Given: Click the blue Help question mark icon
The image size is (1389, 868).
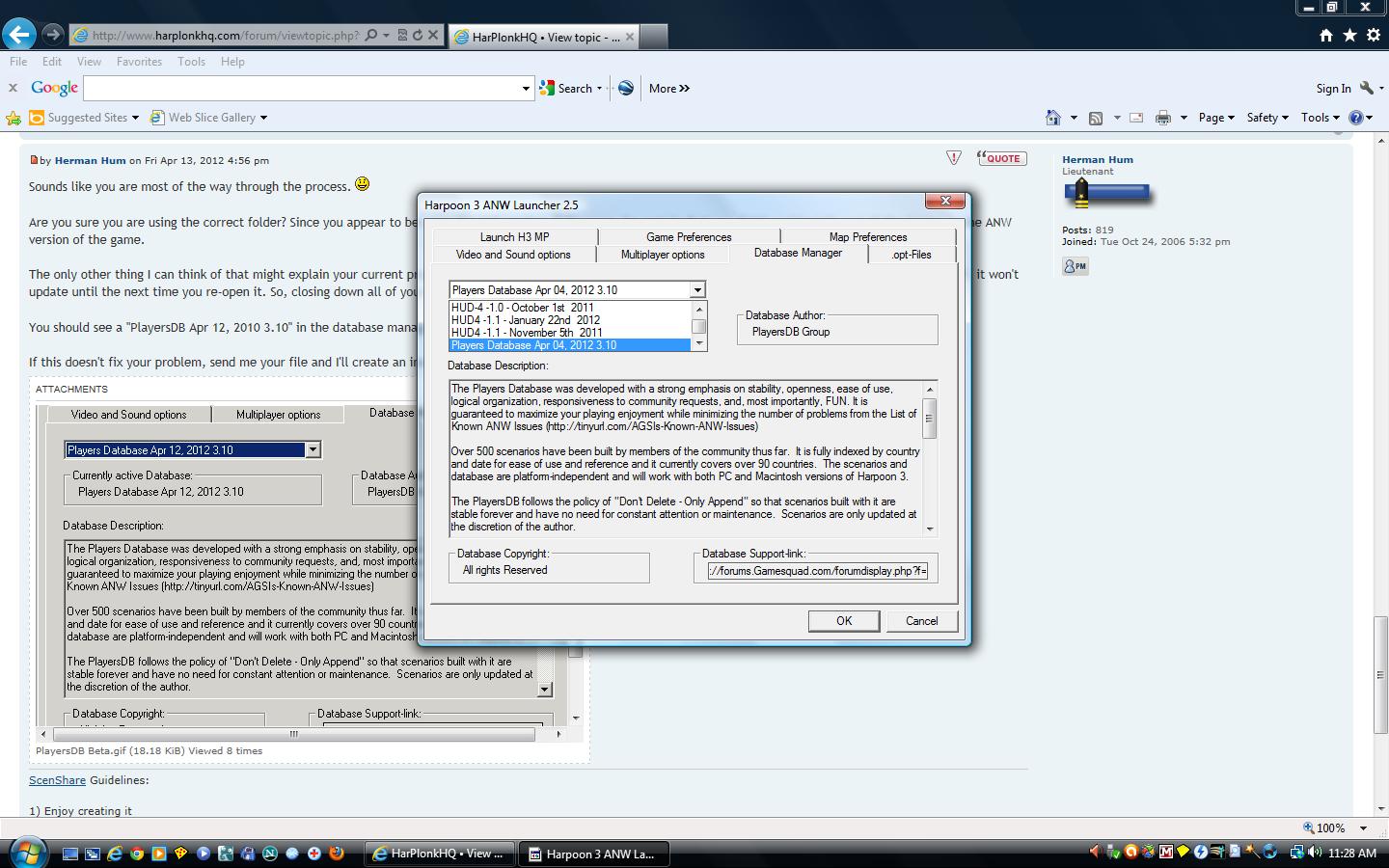Looking at the screenshot, I should (1356, 118).
